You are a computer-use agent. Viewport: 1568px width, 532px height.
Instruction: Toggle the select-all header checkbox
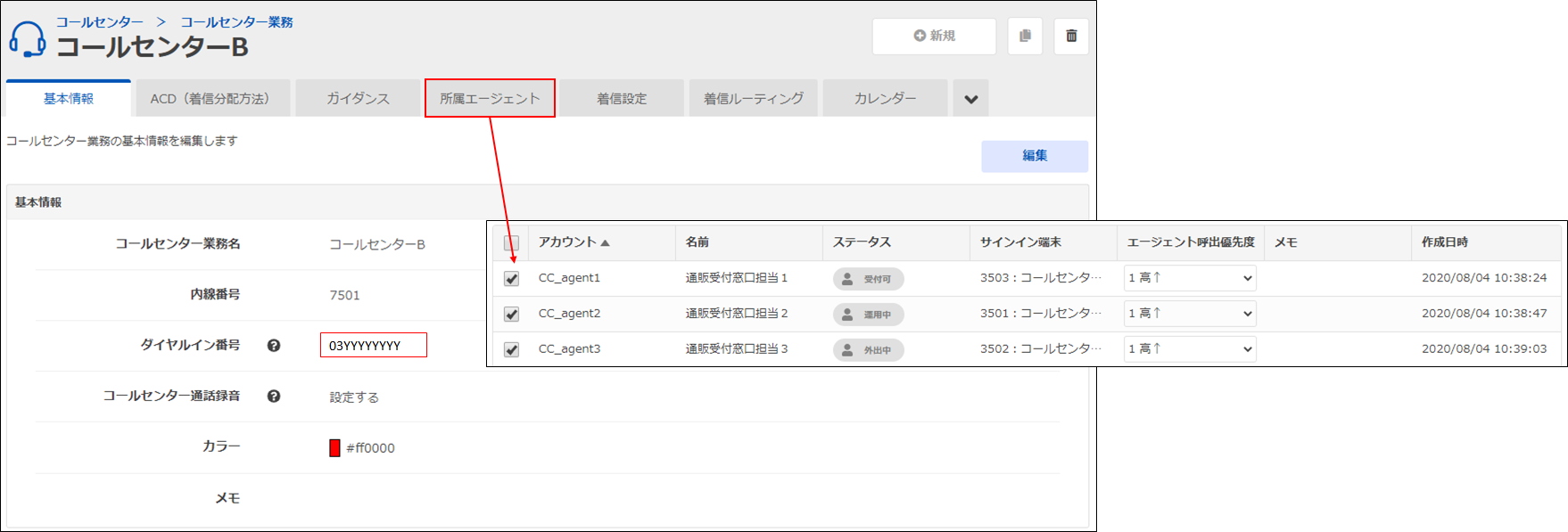511,242
